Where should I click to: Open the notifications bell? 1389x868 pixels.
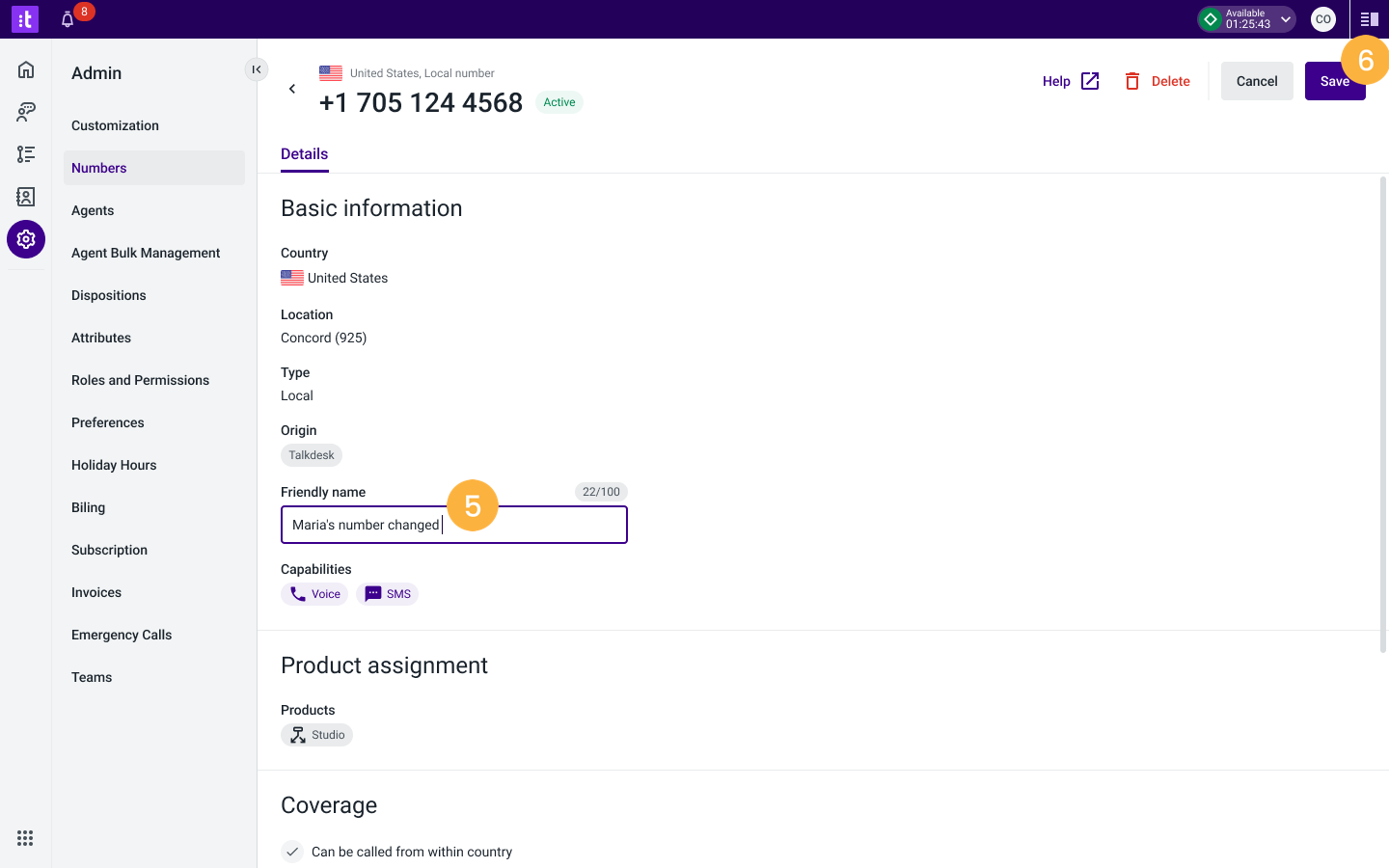pos(68,19)
